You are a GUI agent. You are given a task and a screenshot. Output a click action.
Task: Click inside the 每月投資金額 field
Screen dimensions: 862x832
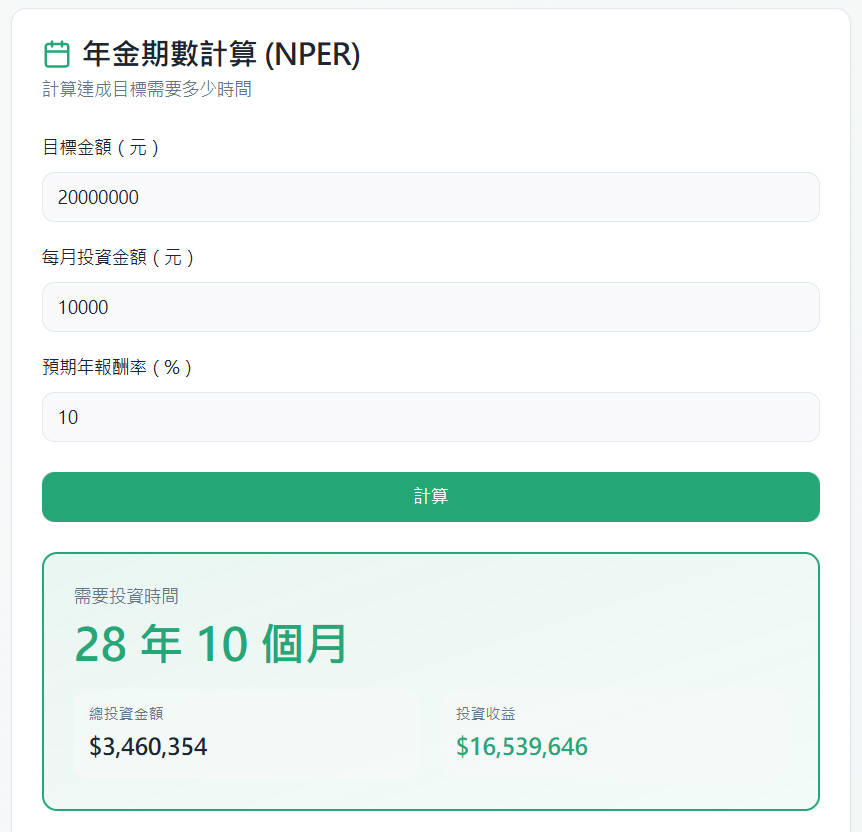(430, 307)
